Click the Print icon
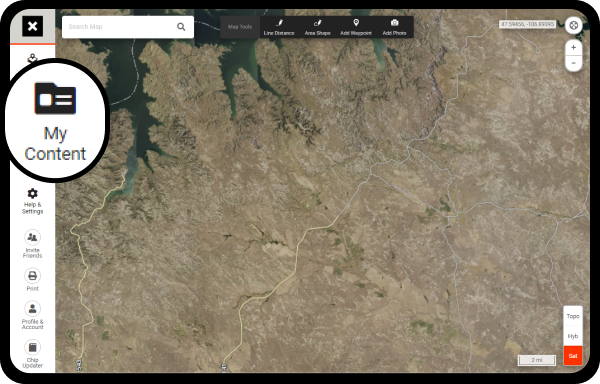Viewport: 600px width, 384px height. tap(33, 280)
